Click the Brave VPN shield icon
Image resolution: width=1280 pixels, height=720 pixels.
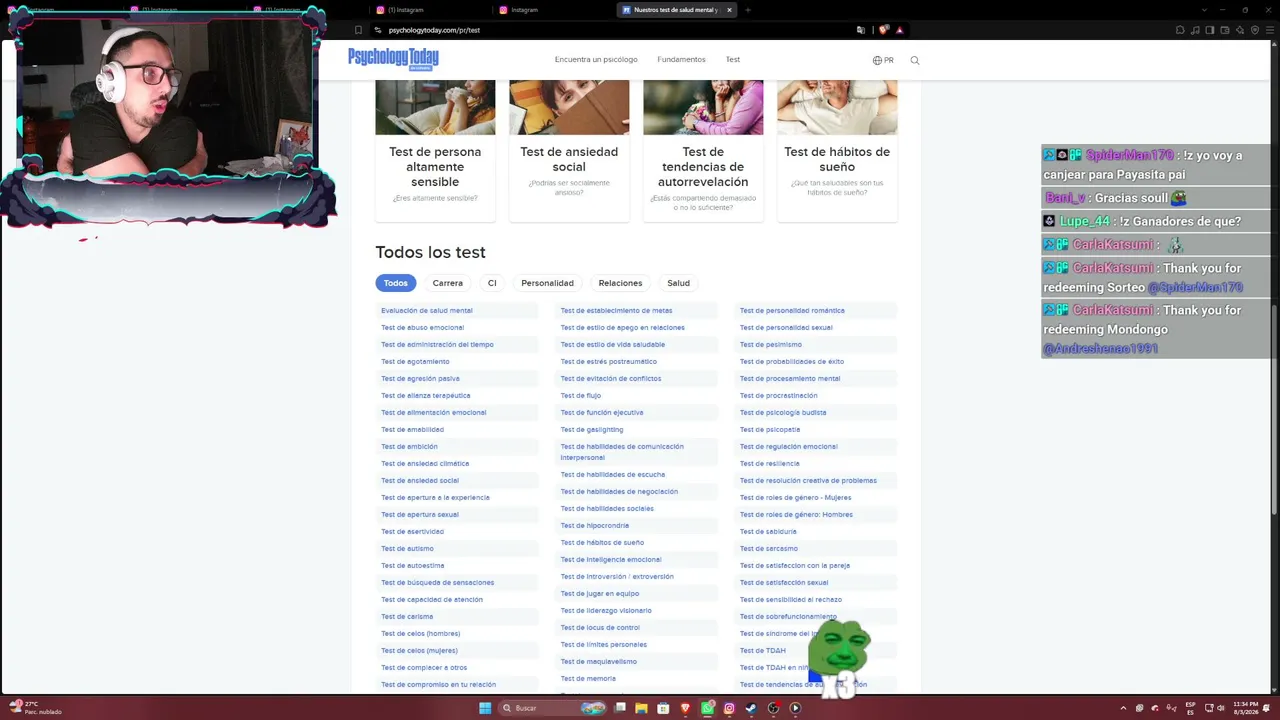pyautogui.click(x=1255, y=30)
